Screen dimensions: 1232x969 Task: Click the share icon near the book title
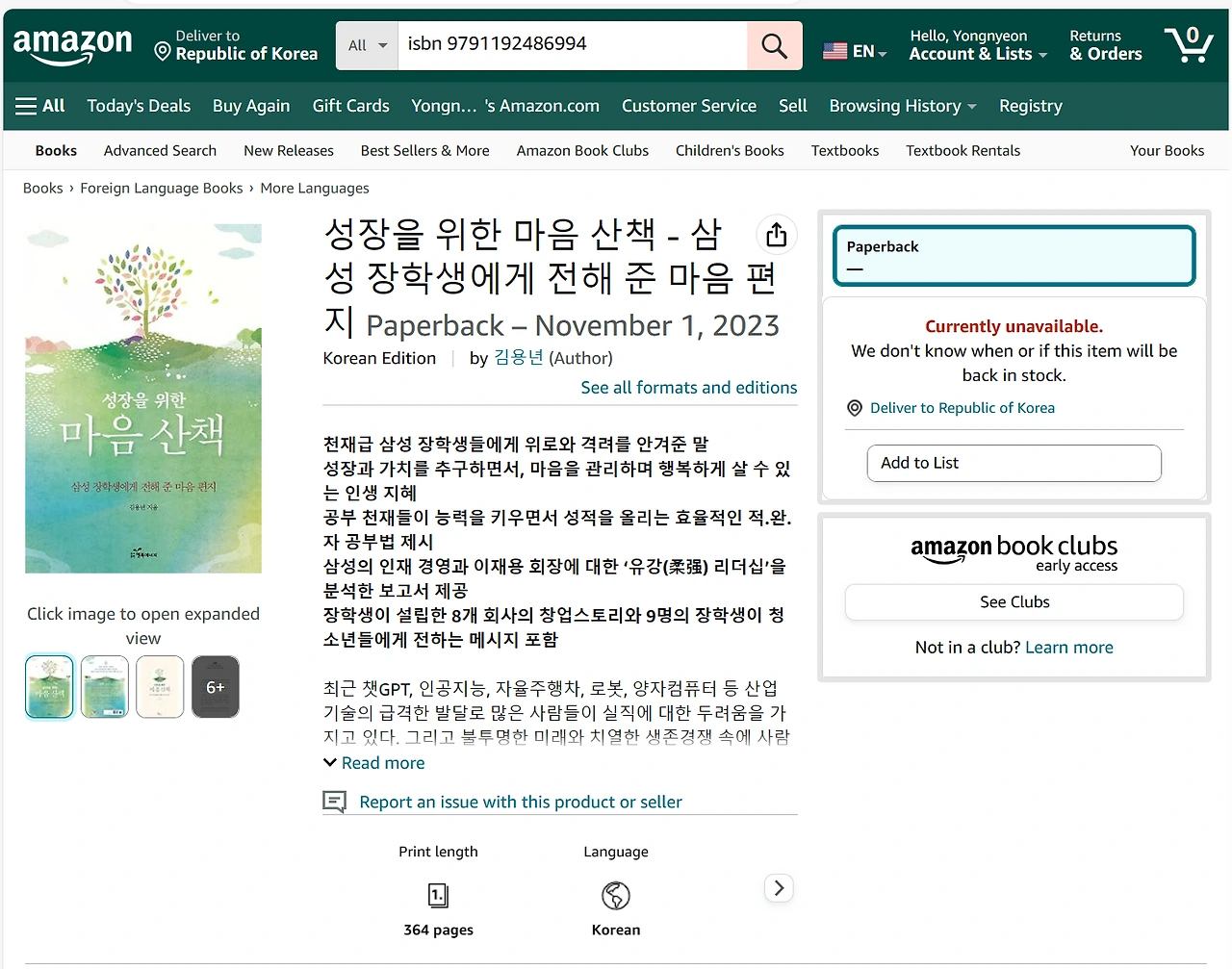tap(776, 234)
